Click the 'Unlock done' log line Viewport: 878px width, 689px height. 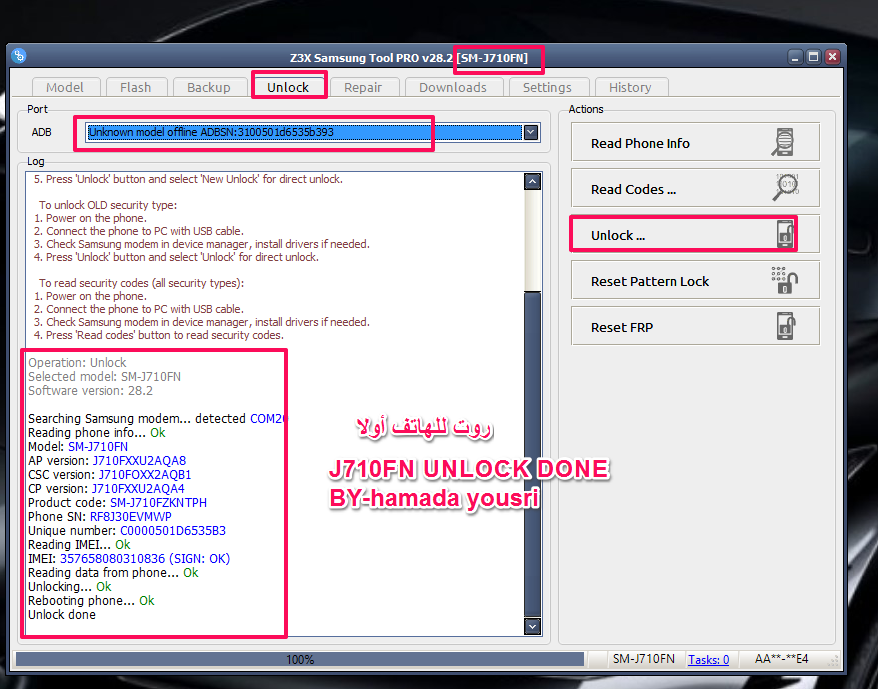[x=62, y=614]
